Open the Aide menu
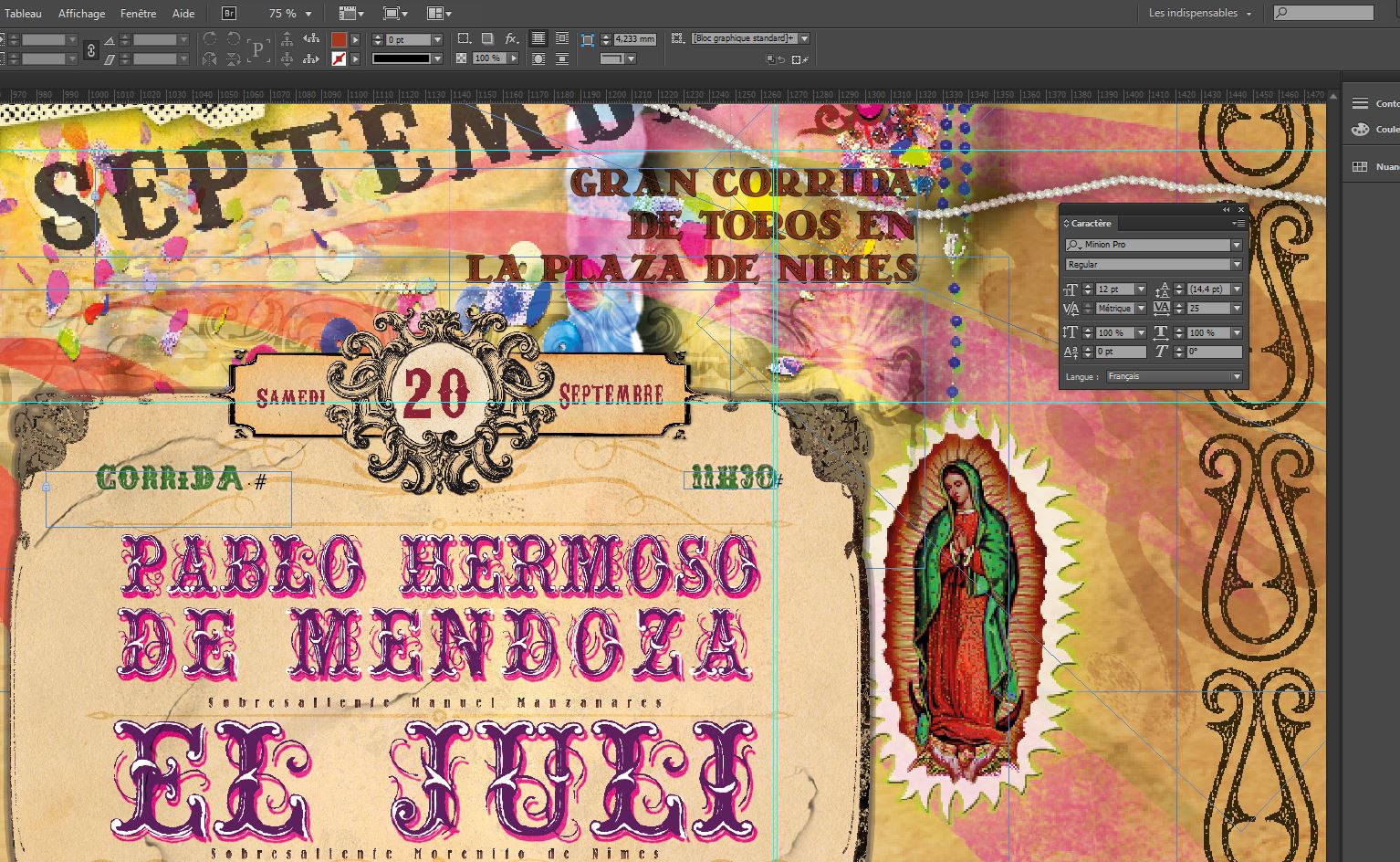The image size is (1400, 862). [183, 14]
